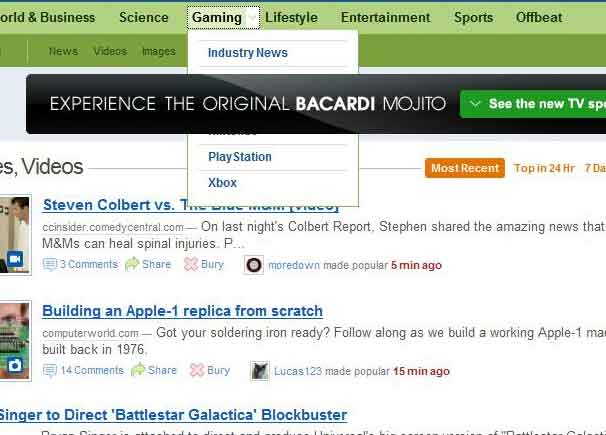Image resolution: width=606 pixels, height=435 pixels.
Task: Open Lucas123's user avatar
Action: tap(259, 371)
